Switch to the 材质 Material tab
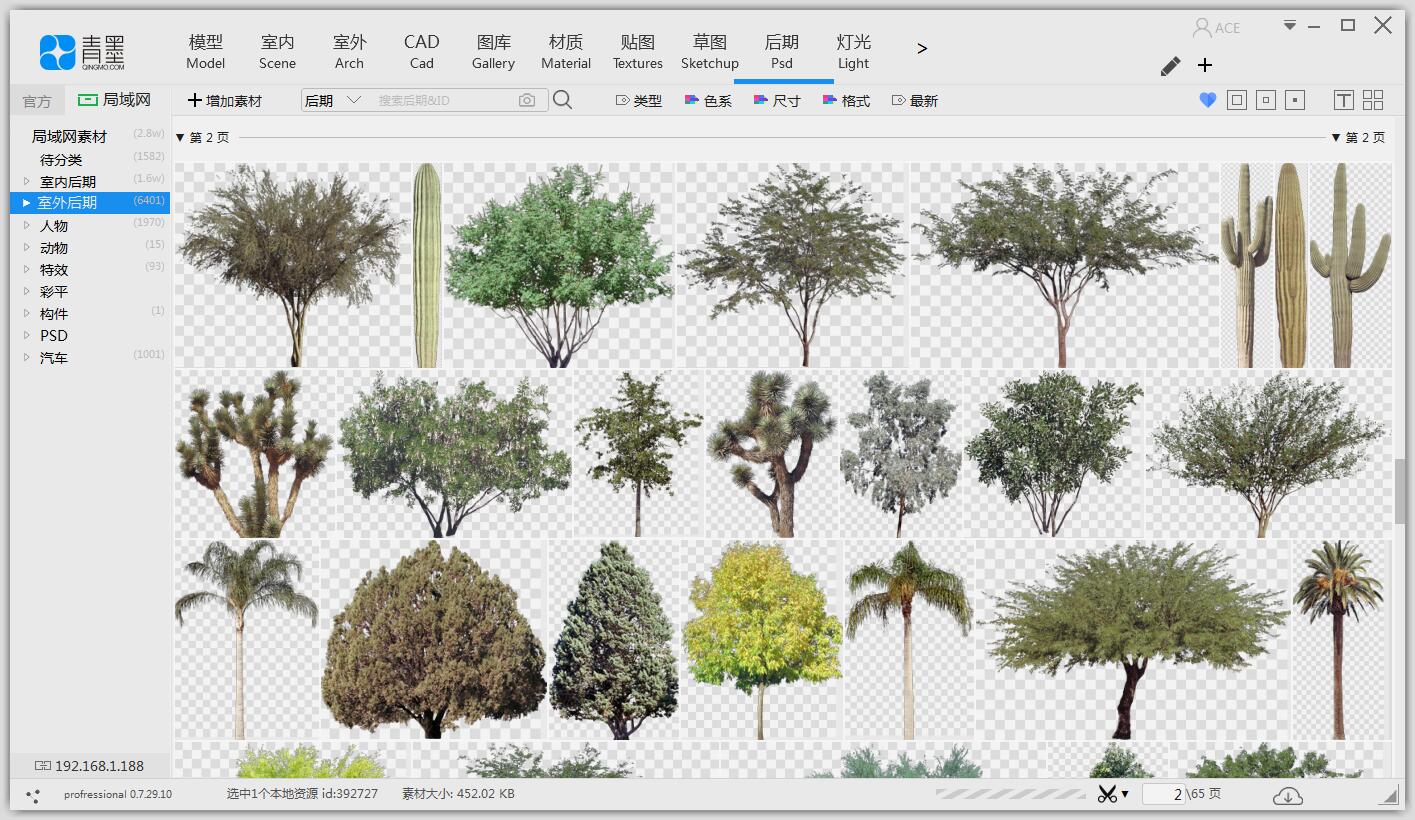 566,51
